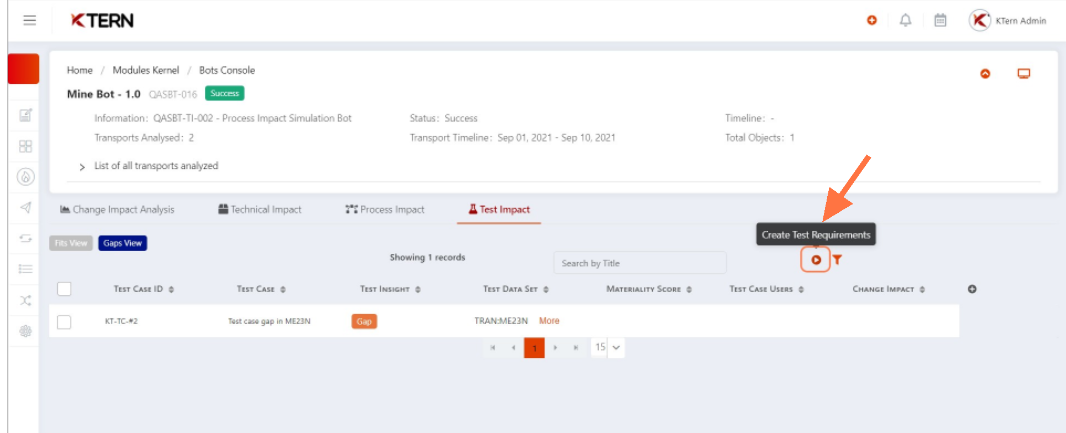Image resolution: width=1066 pixels, height=433 pixels.
Task: Click the Search by Title field
Action: click(x=640, y=263)
